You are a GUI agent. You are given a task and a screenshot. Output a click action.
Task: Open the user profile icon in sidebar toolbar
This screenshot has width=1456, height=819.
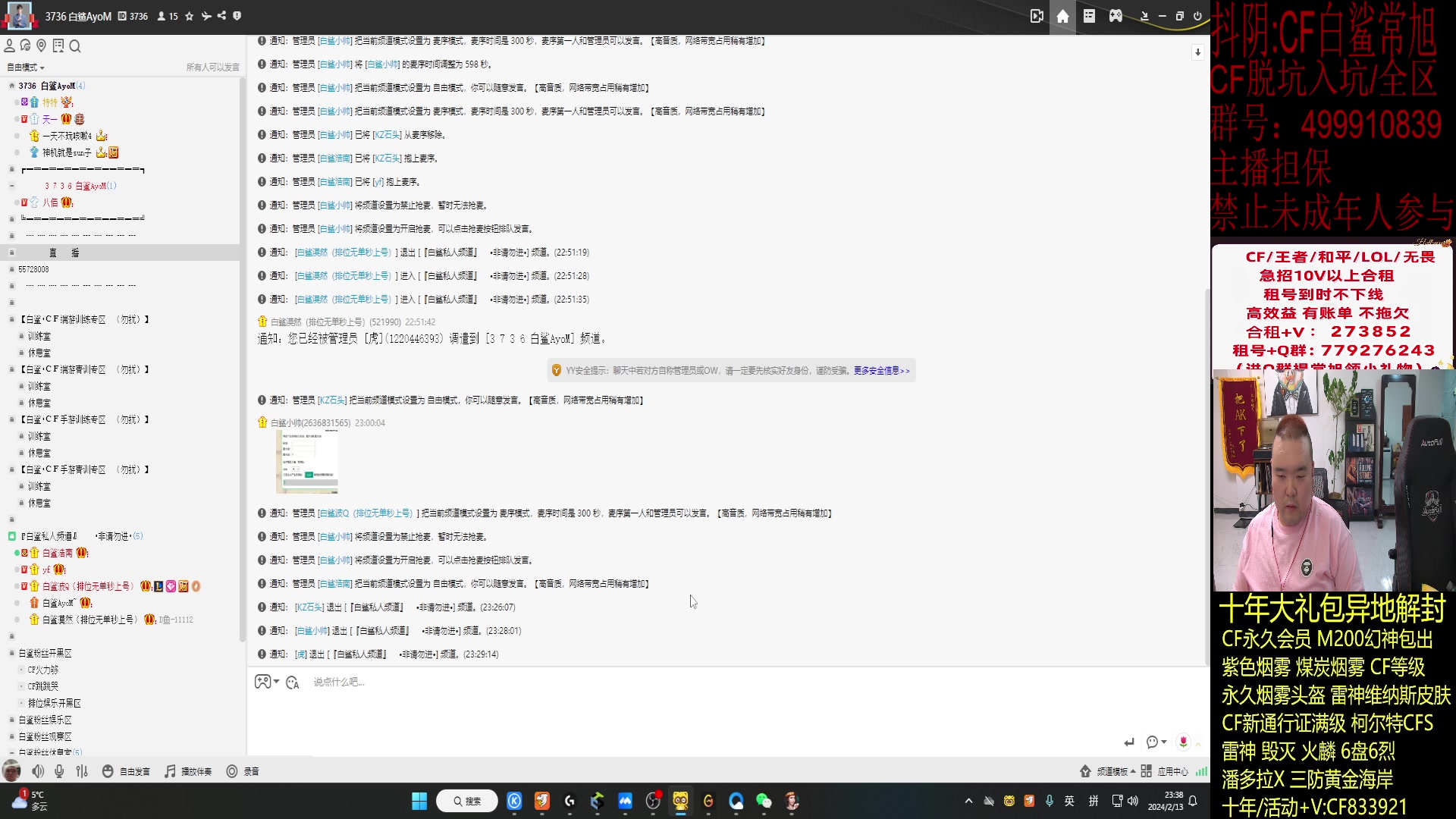9,46
